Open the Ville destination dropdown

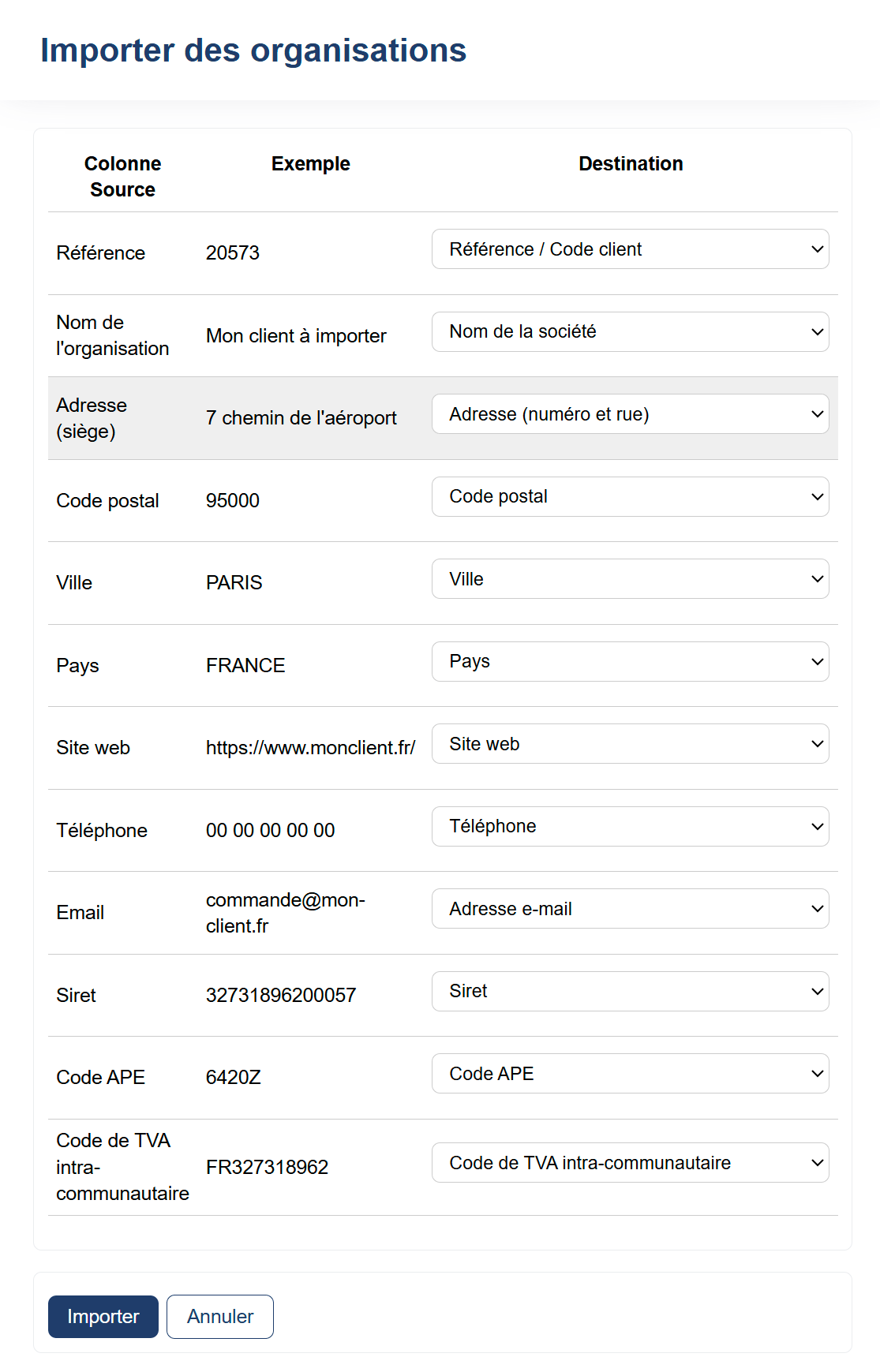coord(630,579)
